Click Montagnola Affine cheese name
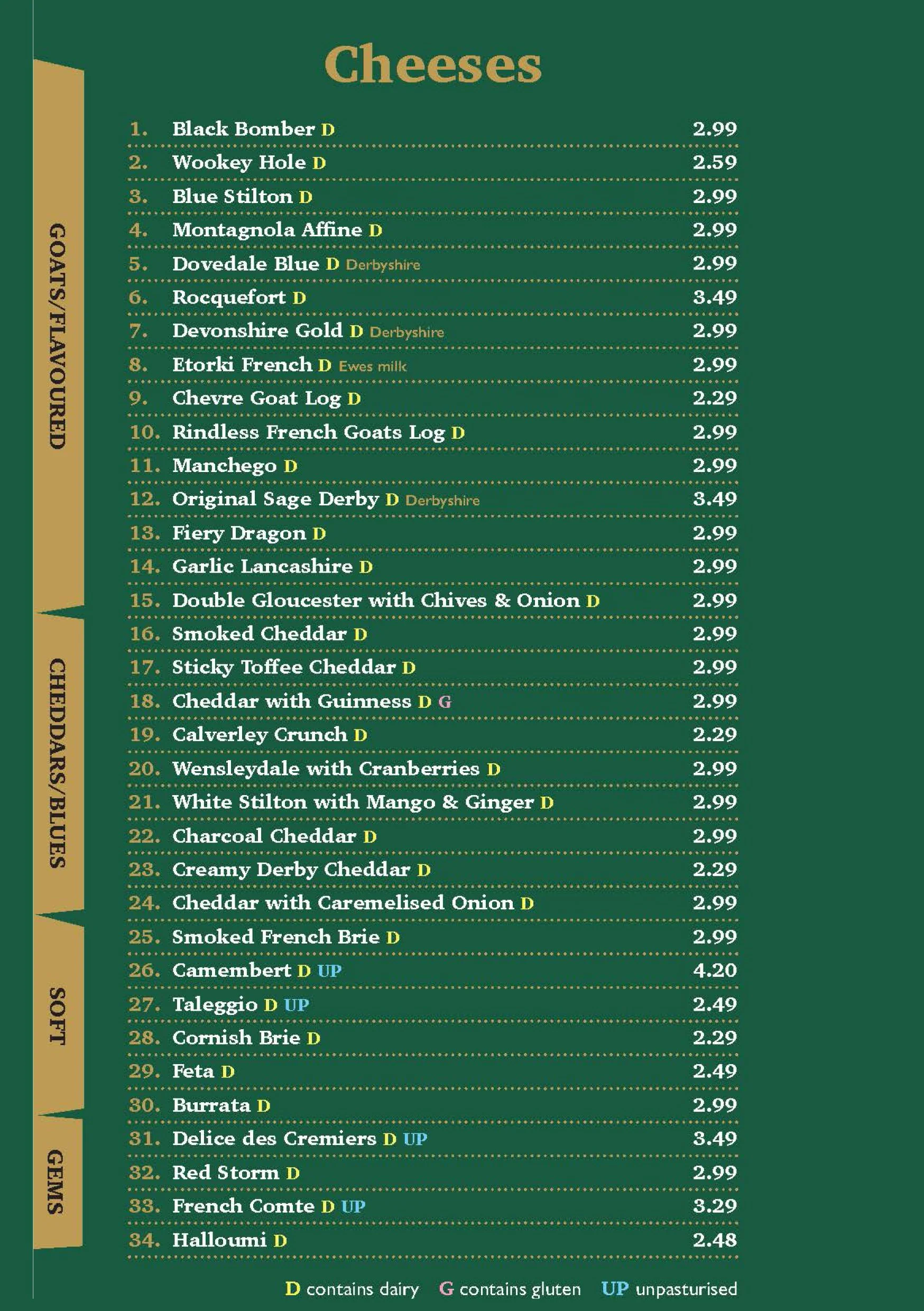Image resolution: width=924 pixels, height=1311 pixels. coord(267,230)
